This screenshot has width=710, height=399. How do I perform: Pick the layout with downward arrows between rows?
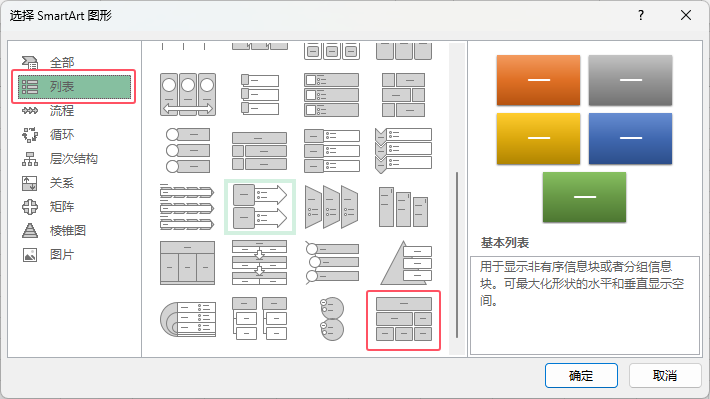(259, 263)
